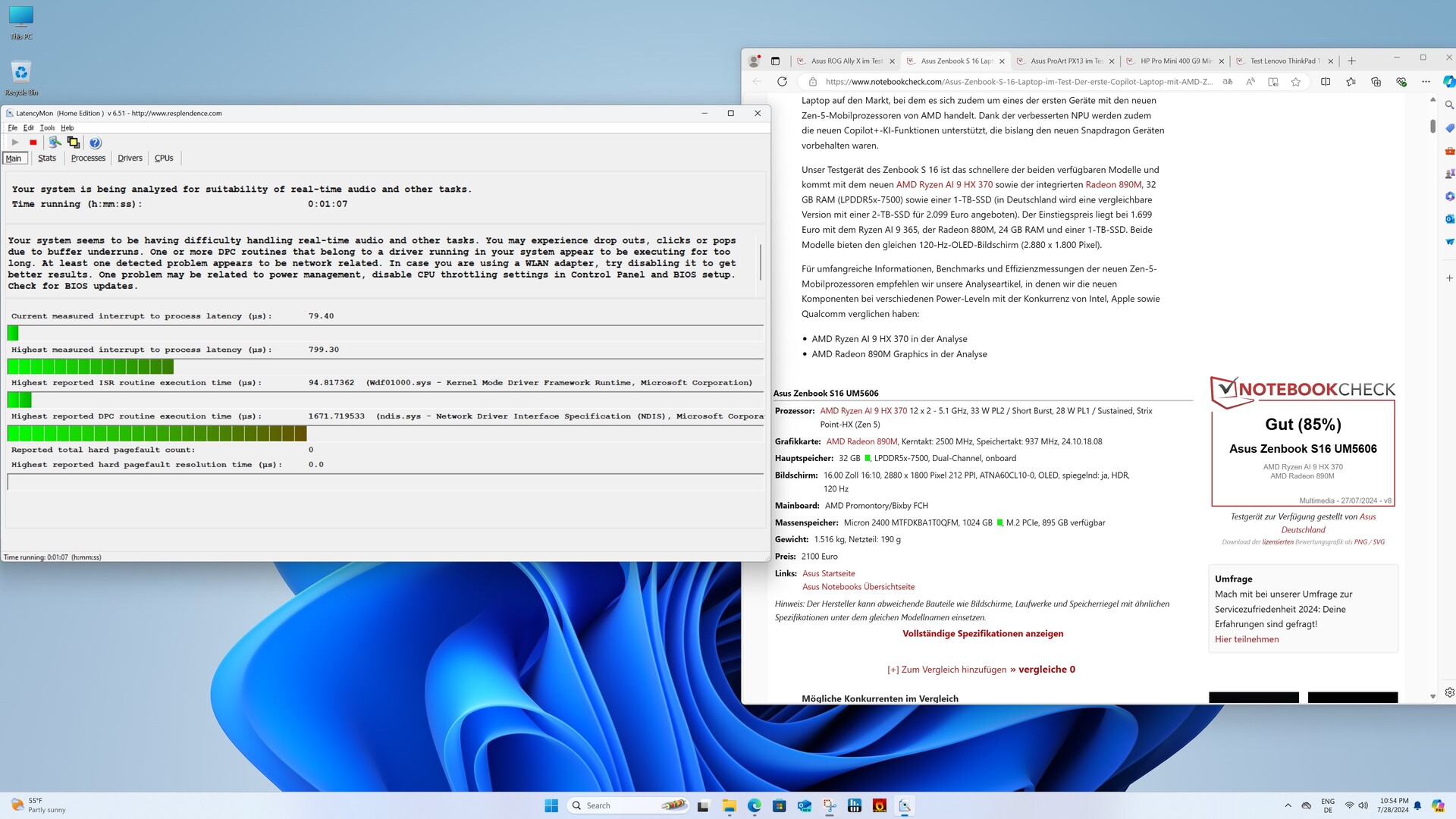Click the red Stop monitoring button

click(33, 143)
